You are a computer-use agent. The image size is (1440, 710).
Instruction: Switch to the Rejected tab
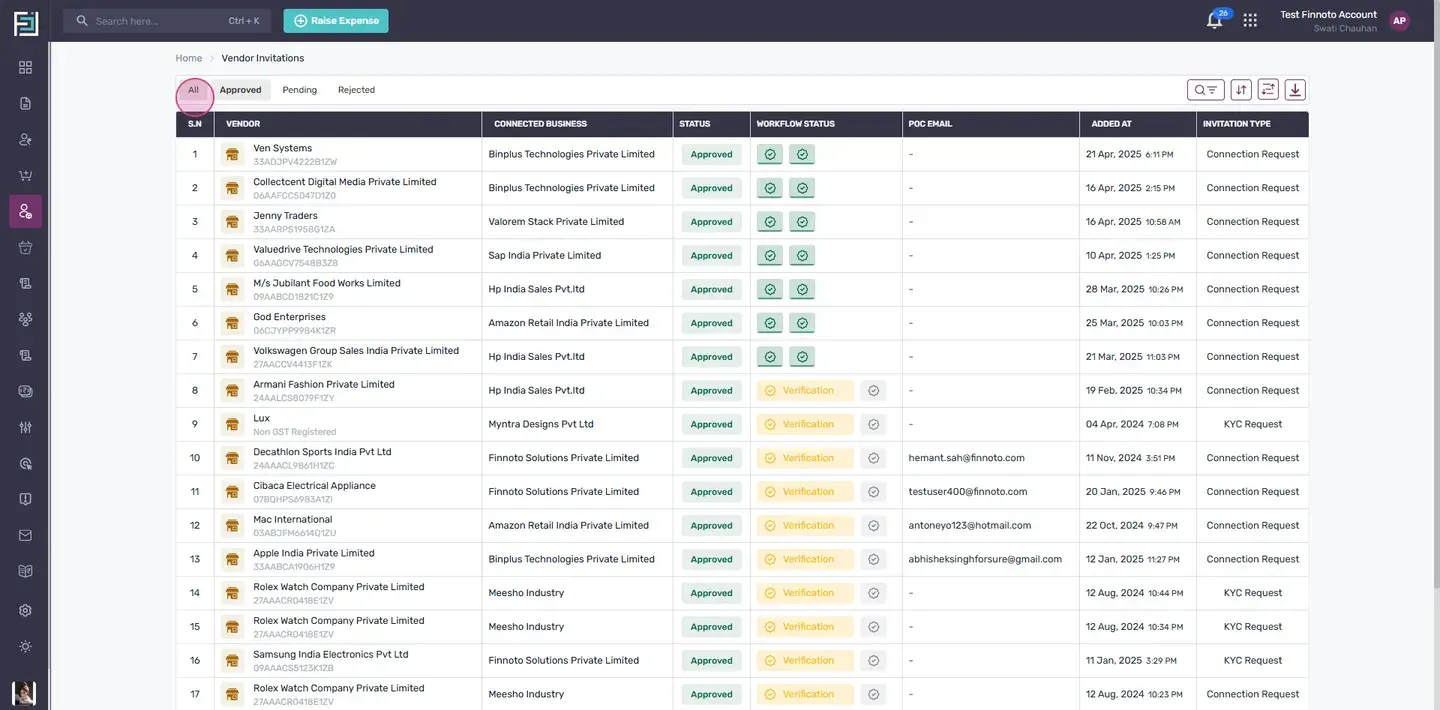click(x=356, y=90)
